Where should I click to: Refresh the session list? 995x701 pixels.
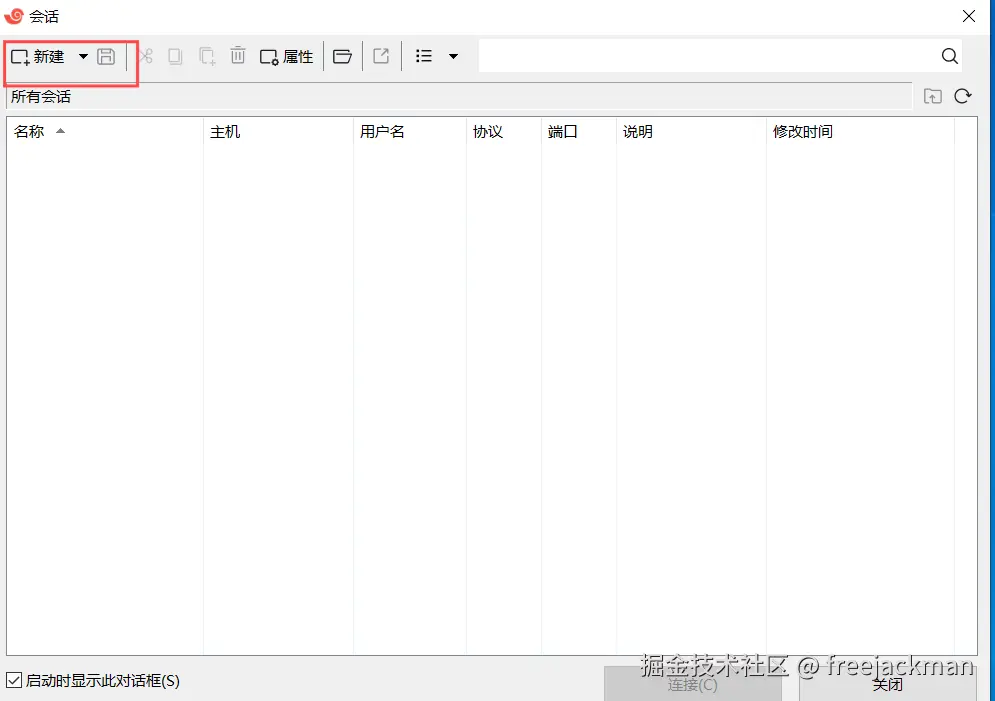[962, 96]
